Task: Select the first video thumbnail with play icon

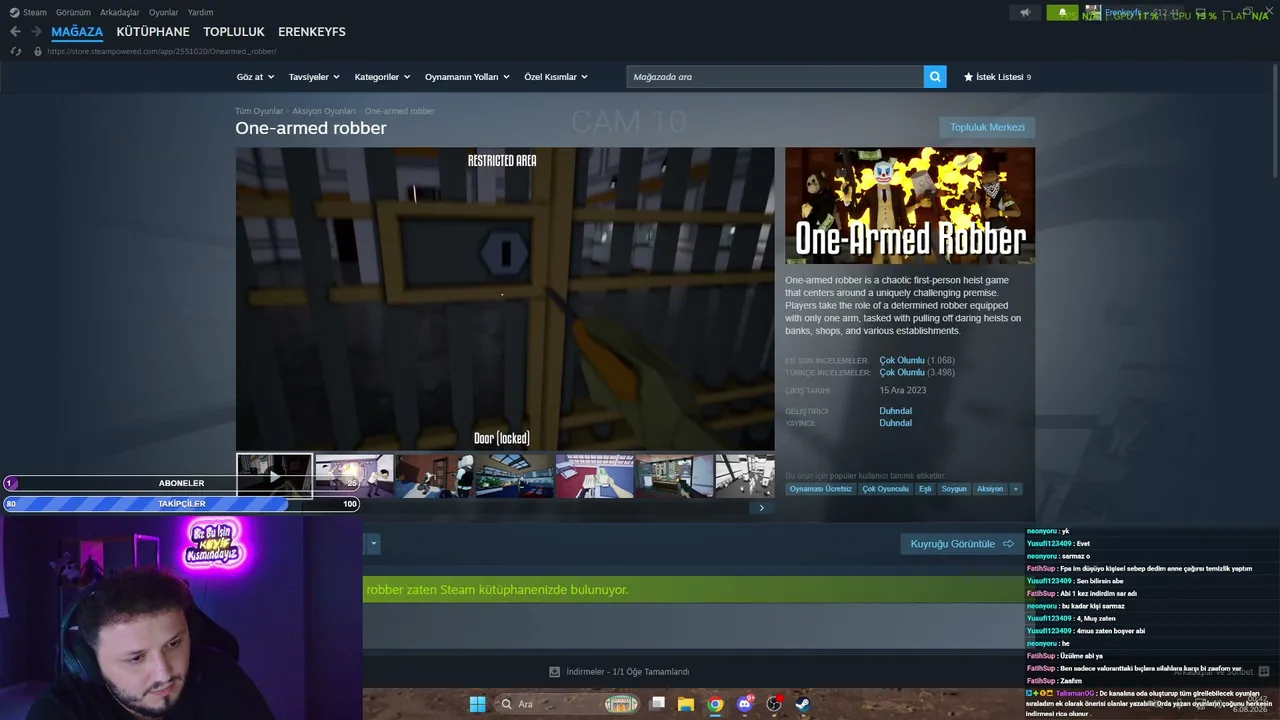Action: (x=274, y=476)
